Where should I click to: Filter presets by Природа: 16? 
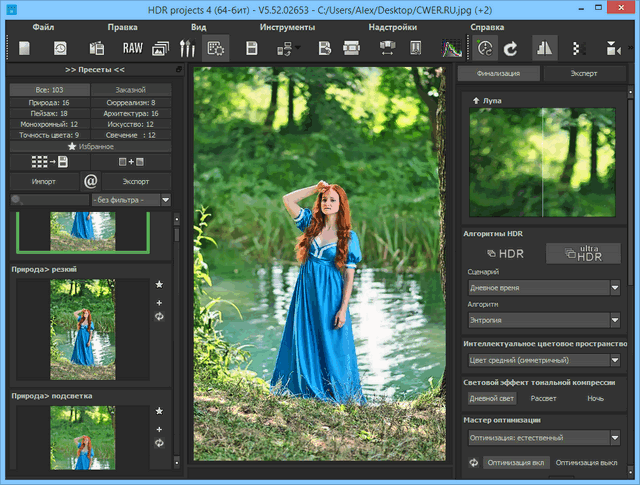(49, 102)
